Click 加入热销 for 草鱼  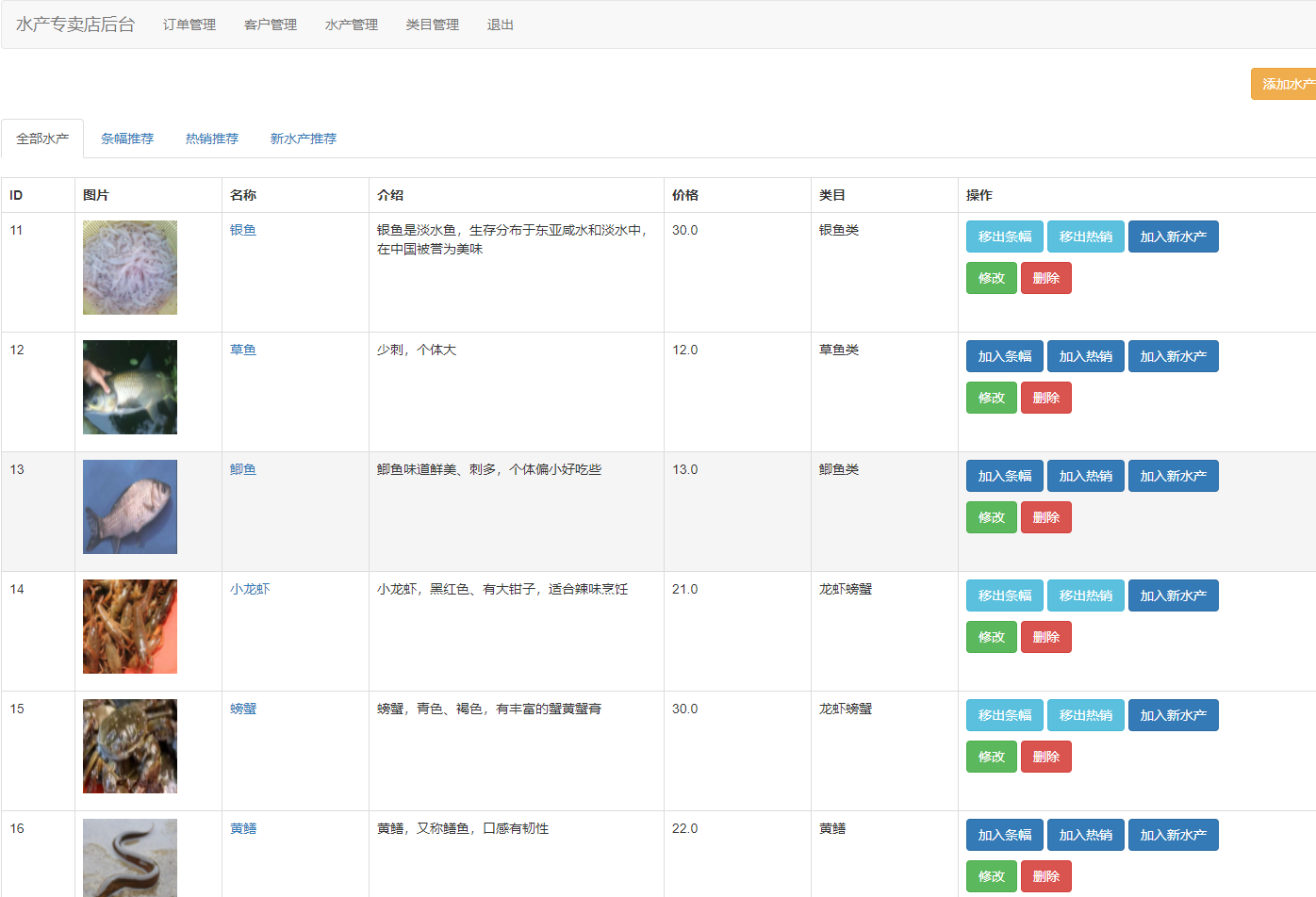pos(1085,355)
